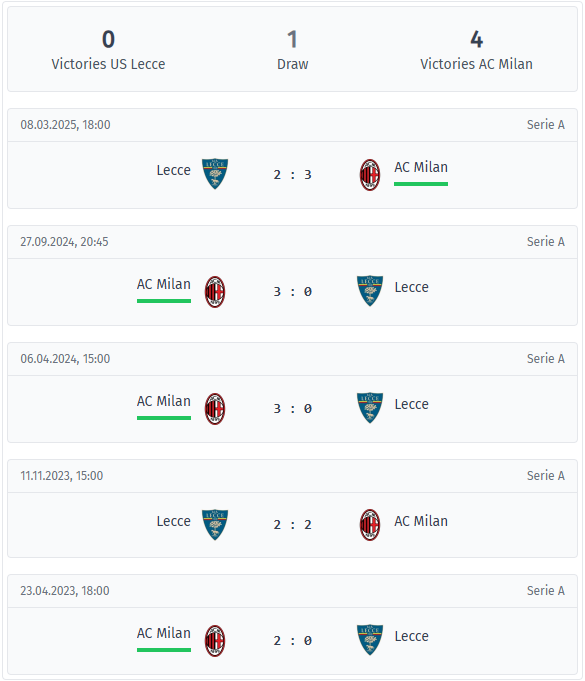The image size is (585, 681).
Task: Click the AC Milan crest in the 27.09.2024 match
Action: (215, 292)
